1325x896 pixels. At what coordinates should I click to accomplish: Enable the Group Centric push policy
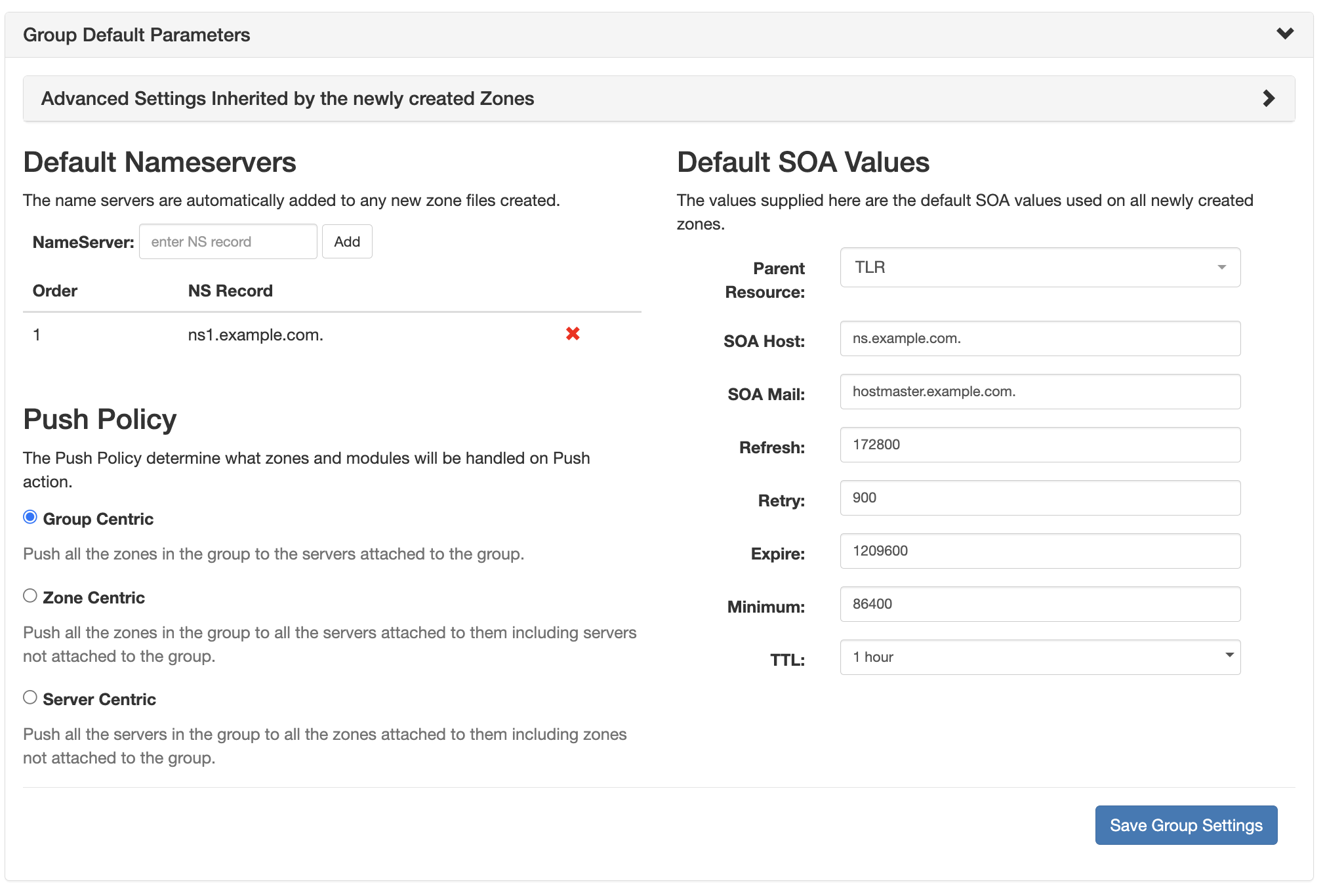point(30,517)
